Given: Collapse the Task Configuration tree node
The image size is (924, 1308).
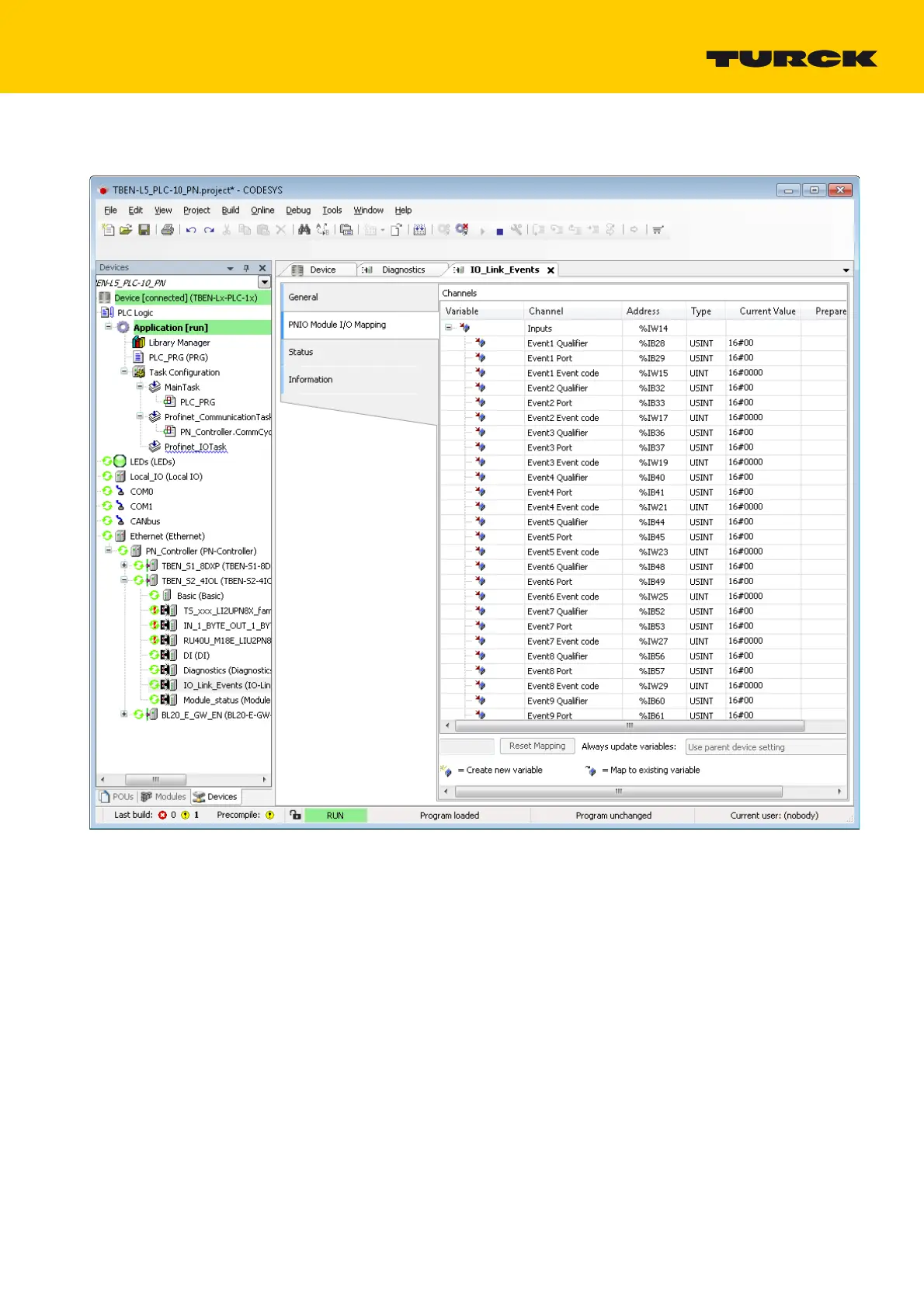Looking at the screenshot, I should (124, 372).
